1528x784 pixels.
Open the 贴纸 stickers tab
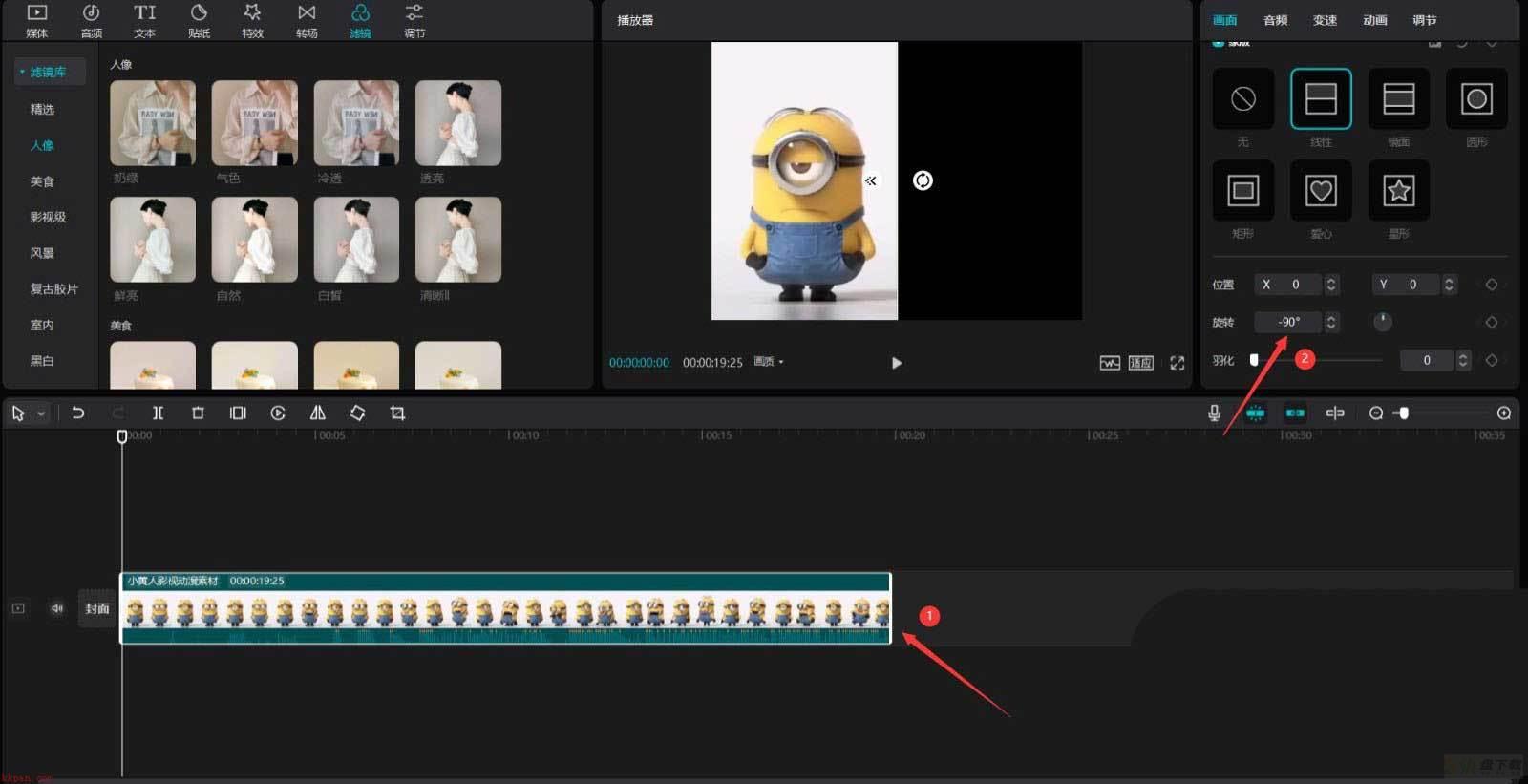(199, 21)
